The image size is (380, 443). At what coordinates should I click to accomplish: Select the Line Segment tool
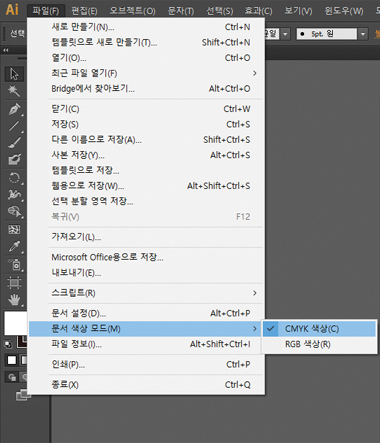pos(14,126)
